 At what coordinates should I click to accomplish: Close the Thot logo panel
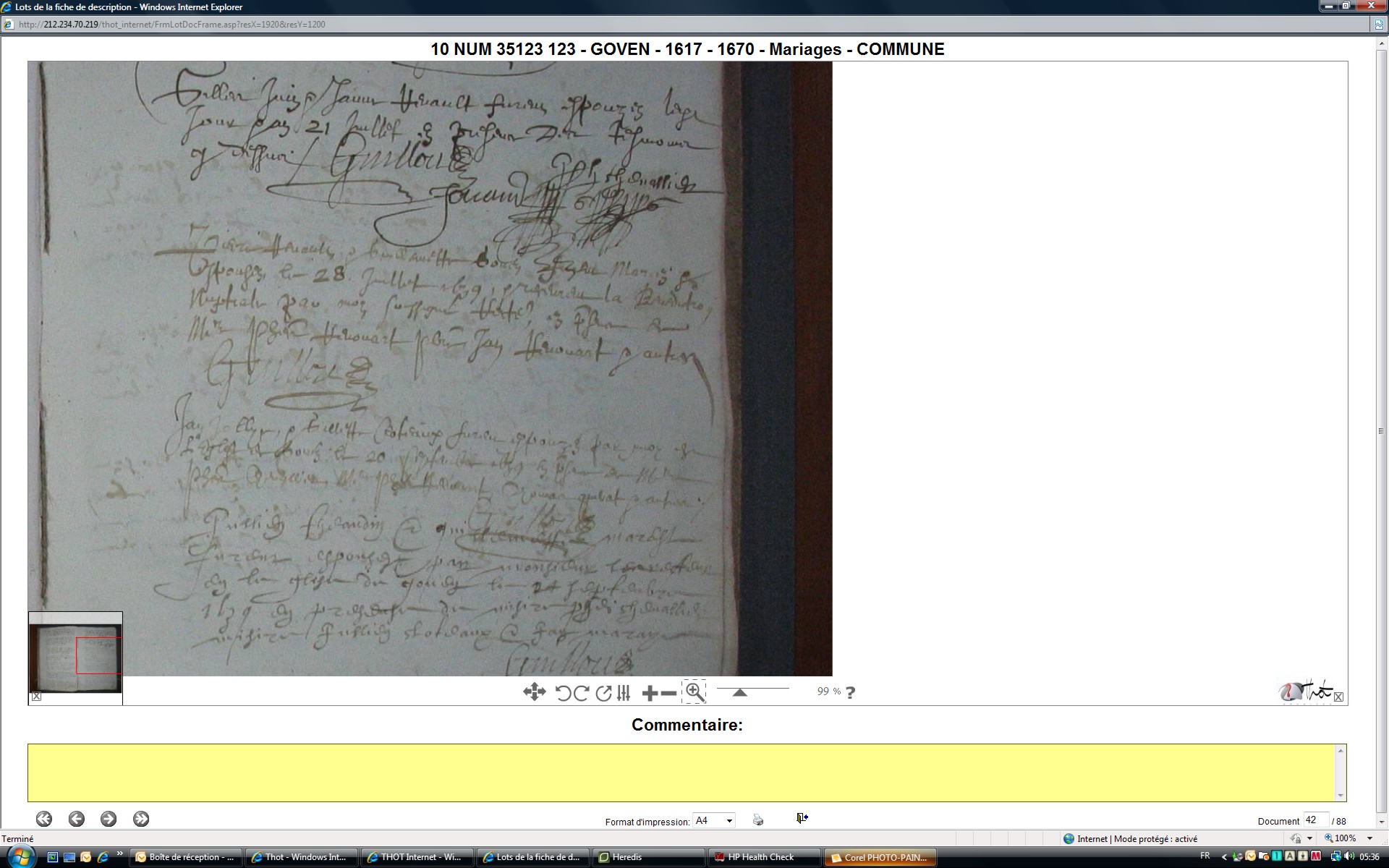1338,697
